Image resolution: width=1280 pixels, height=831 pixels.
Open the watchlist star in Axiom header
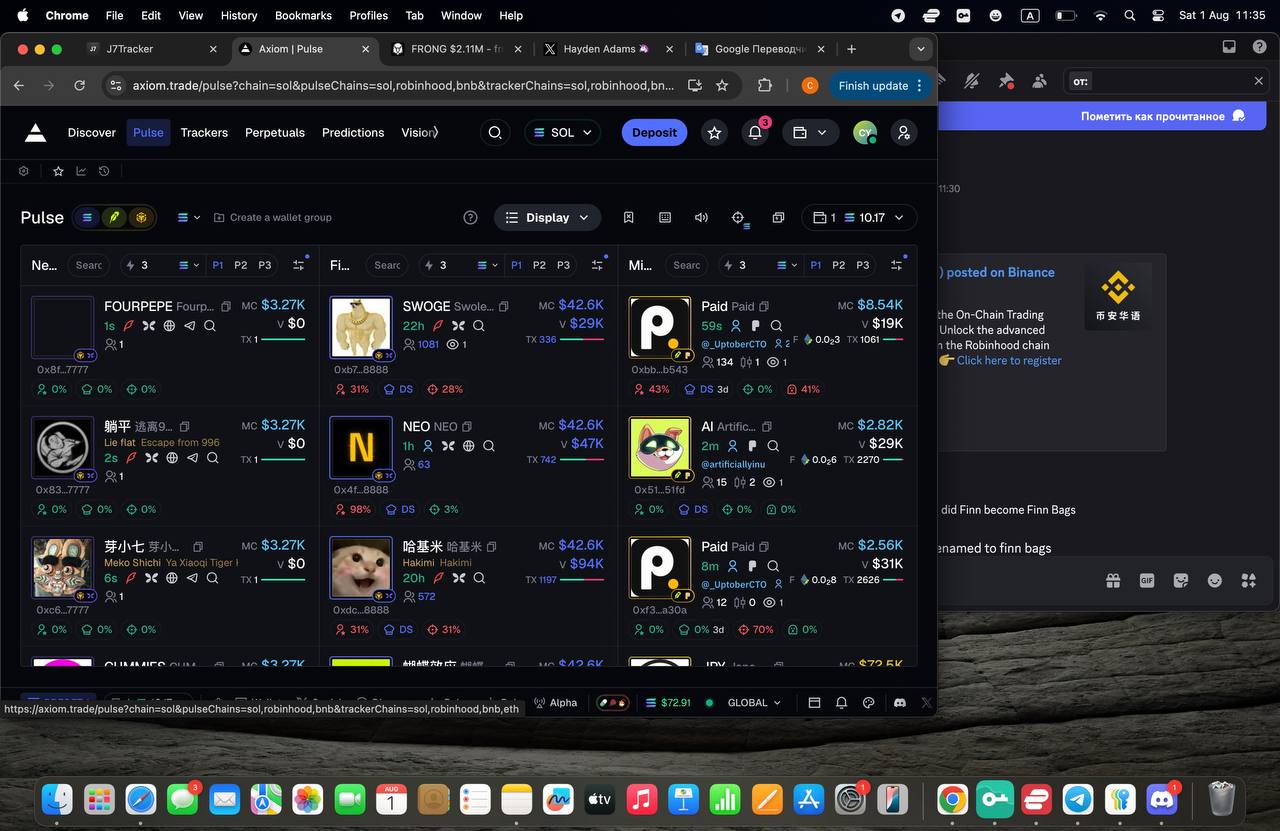coord(714,132)
